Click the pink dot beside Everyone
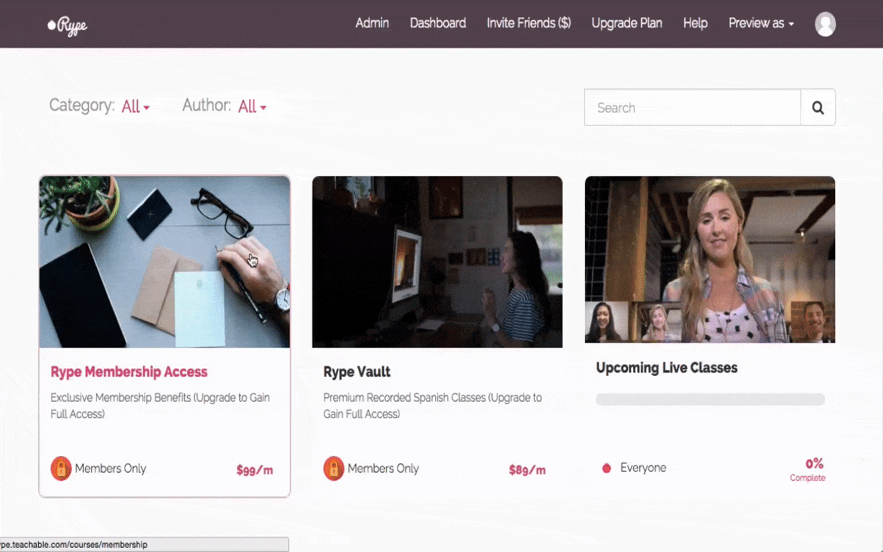Image resolution: width=883 pixels, height=552 pixels. [x=606, y=468]
